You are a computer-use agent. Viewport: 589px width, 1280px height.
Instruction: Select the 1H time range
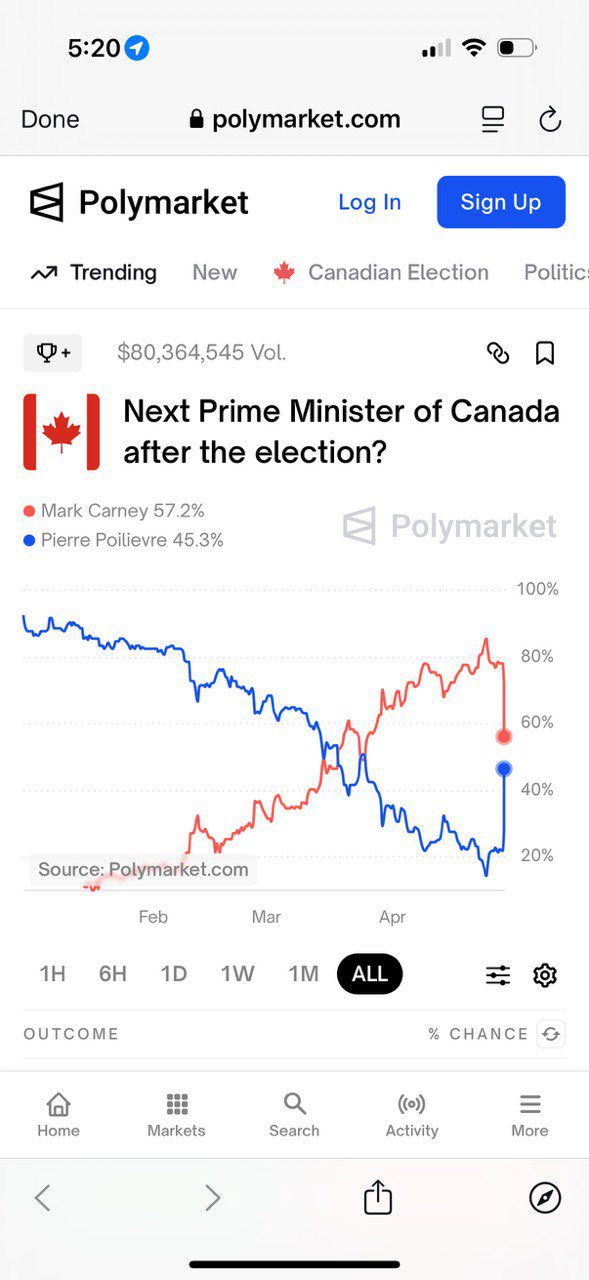(52, 974)
